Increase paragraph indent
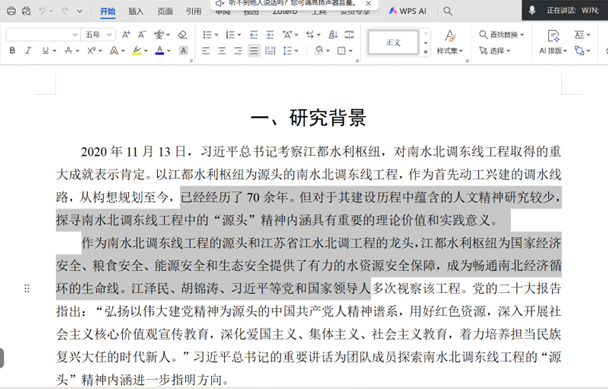Viewport: 608px width, 389px height. point(270,35)
